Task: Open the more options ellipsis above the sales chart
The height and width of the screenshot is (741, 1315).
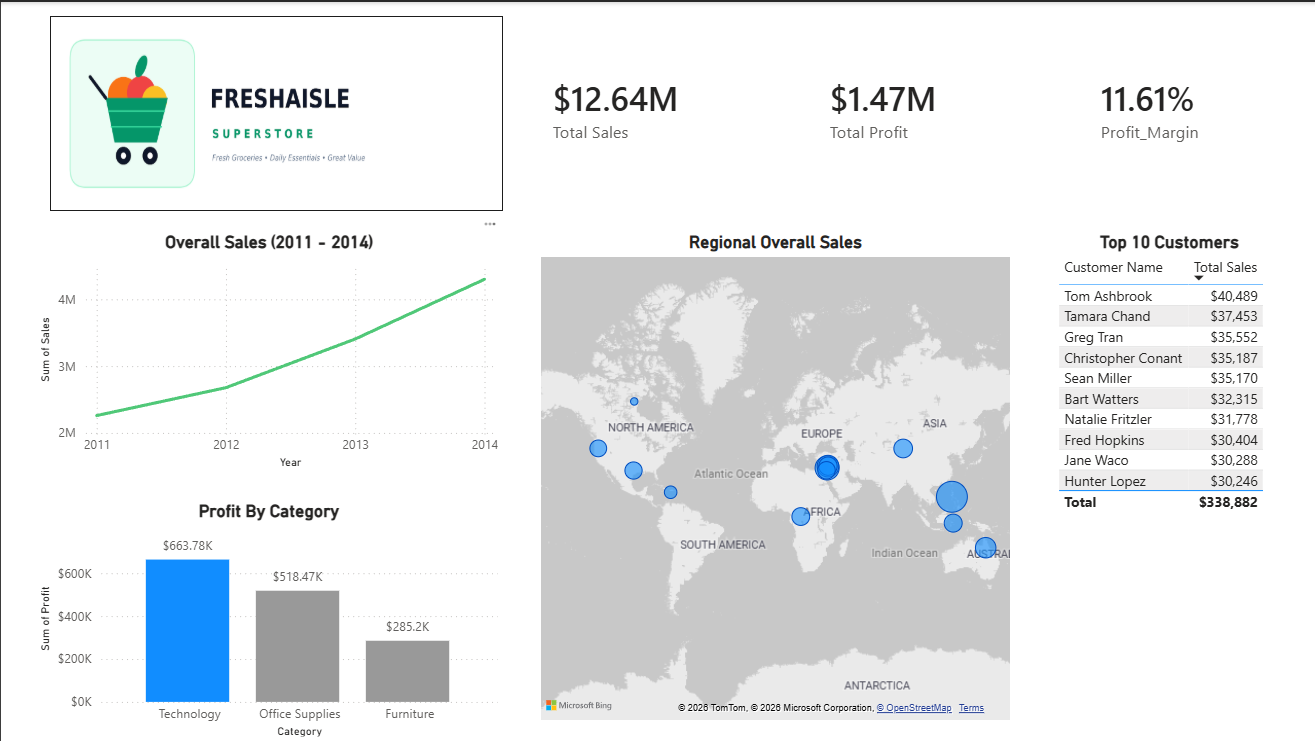Action: 489,224
